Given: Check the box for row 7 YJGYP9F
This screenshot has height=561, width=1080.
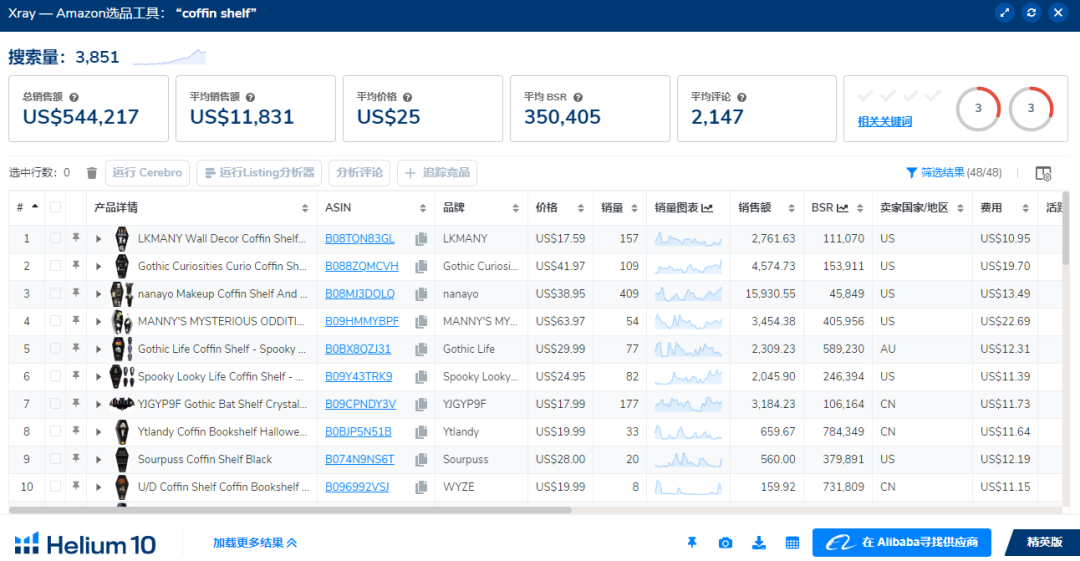Looking at the screenshot, I should tap(55, 404).
